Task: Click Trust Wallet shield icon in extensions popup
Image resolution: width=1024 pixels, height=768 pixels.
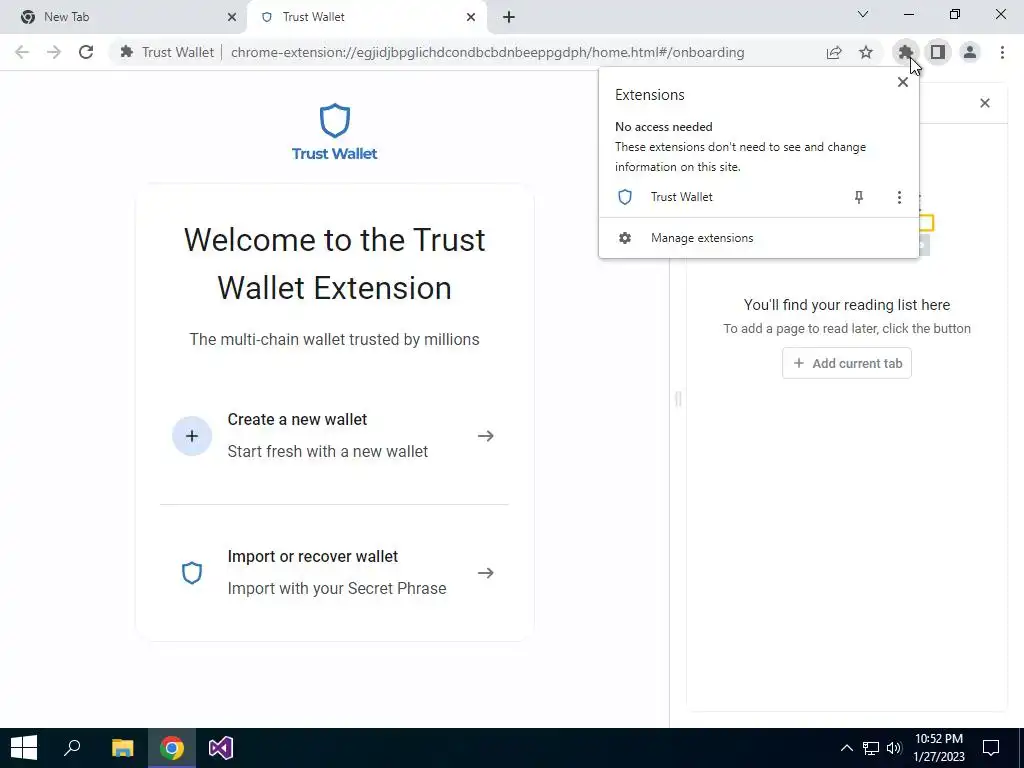Action: click(625, 197)
